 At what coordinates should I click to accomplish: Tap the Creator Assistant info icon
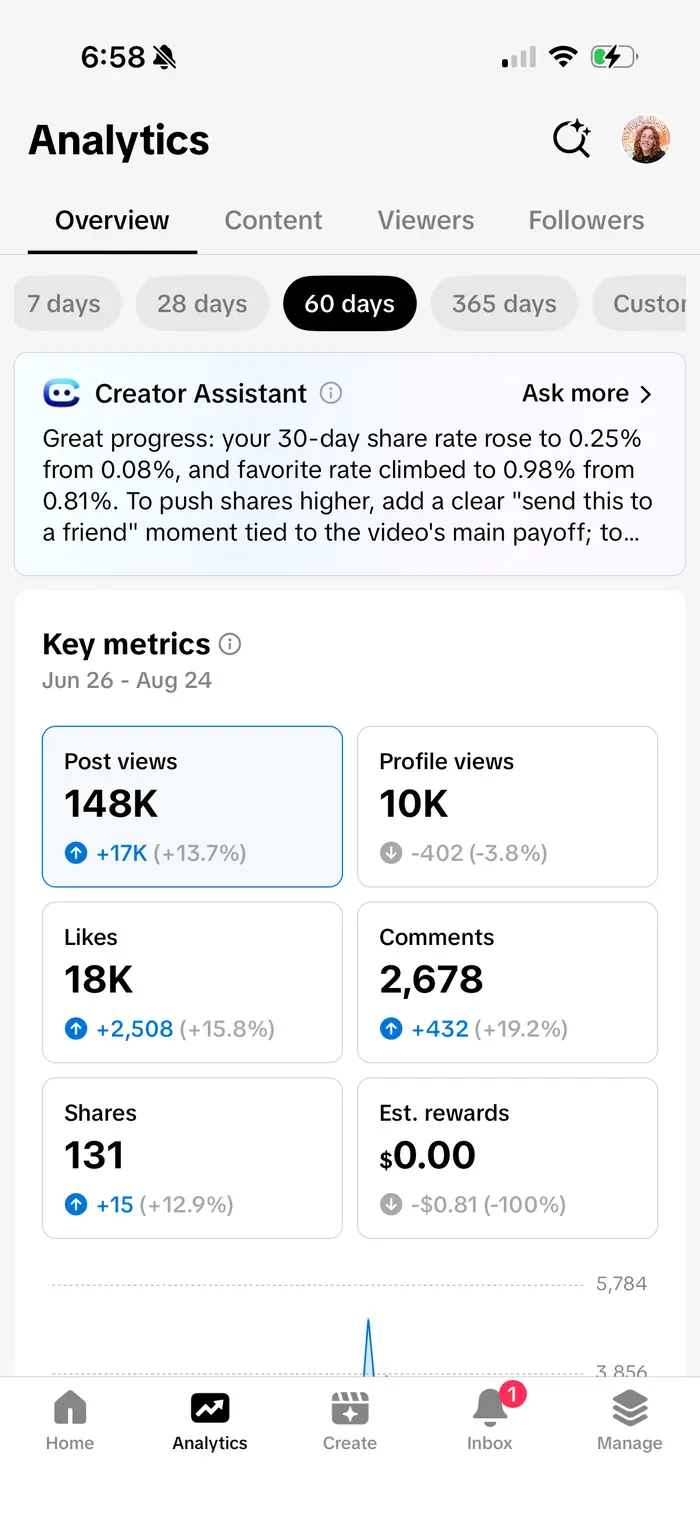tap(330, 393)
